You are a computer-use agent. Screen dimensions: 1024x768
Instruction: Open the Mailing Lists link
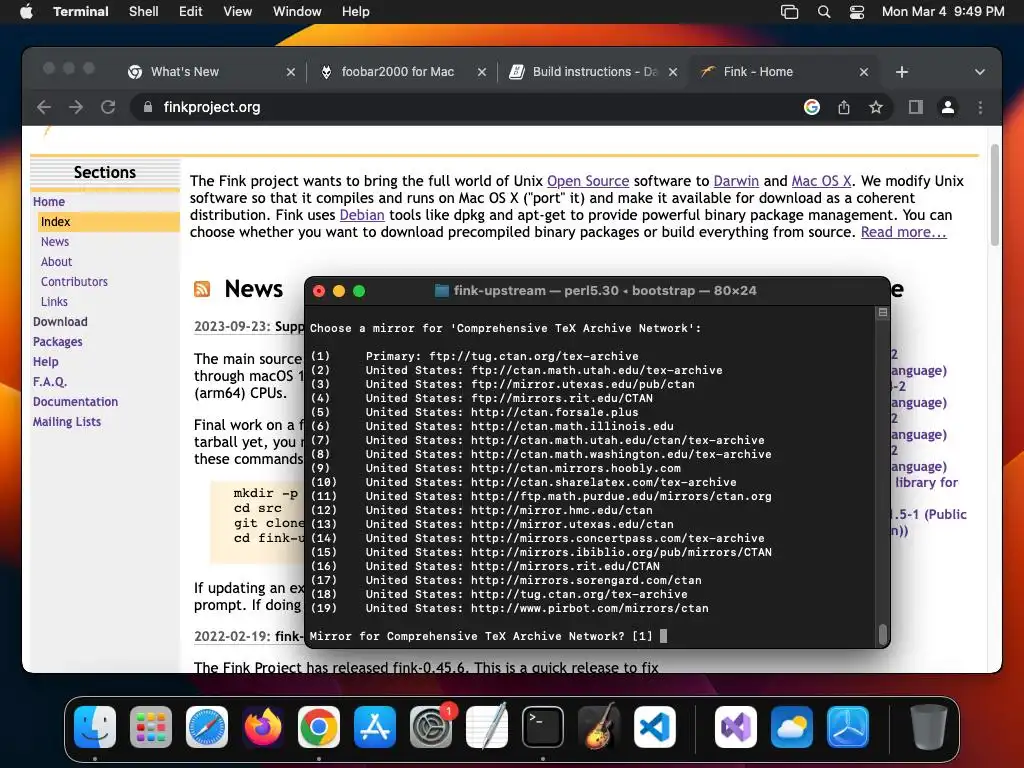point(67,422)
